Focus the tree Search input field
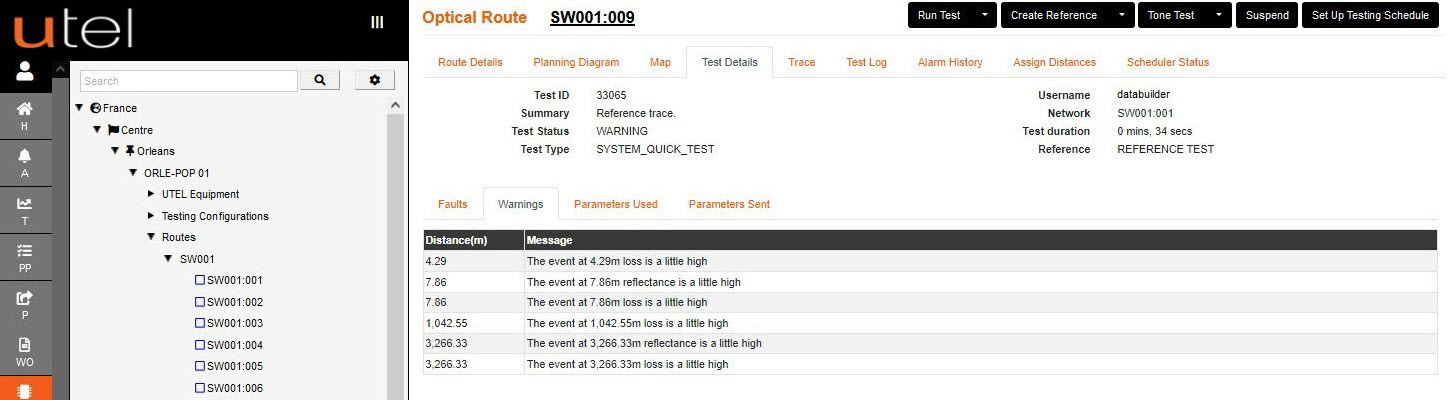 click(188, 81)
